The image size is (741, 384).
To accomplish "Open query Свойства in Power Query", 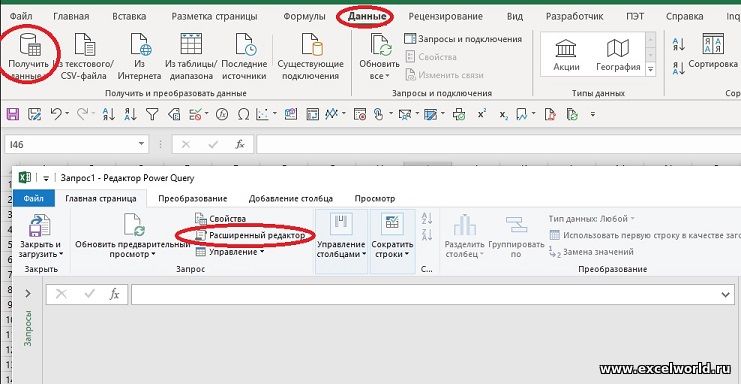I will 221,219.
